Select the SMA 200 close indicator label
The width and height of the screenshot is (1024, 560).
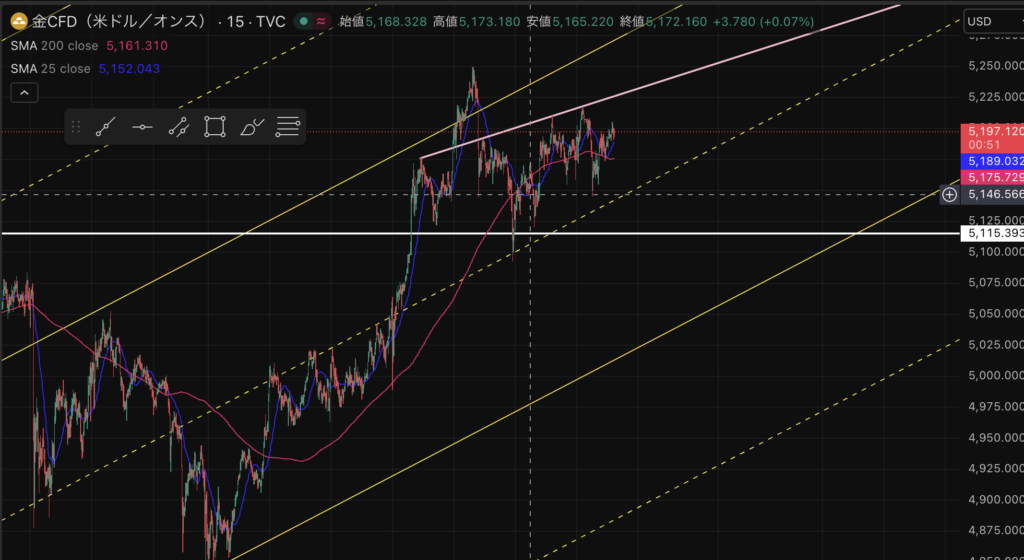click(54, 46)
